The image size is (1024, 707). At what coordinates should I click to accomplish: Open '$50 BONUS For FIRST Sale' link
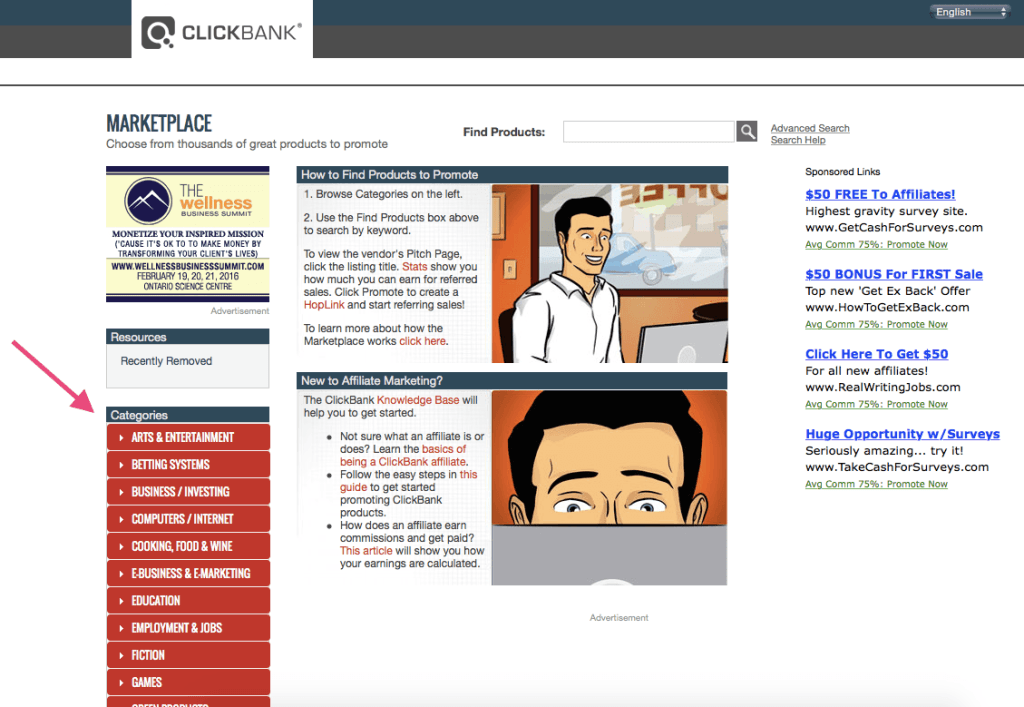click(x=893, y=274)
